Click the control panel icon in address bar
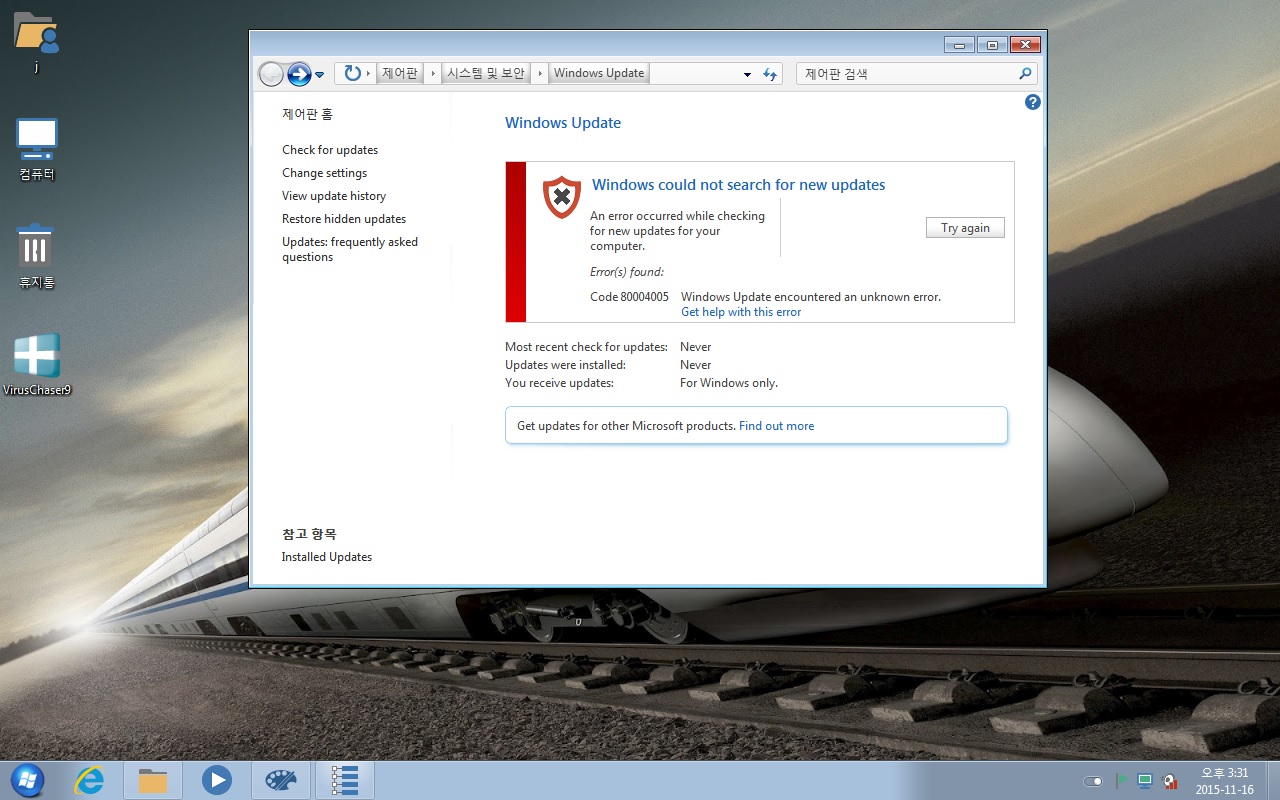The image size is (1280, 800). [x=352, y=73]
